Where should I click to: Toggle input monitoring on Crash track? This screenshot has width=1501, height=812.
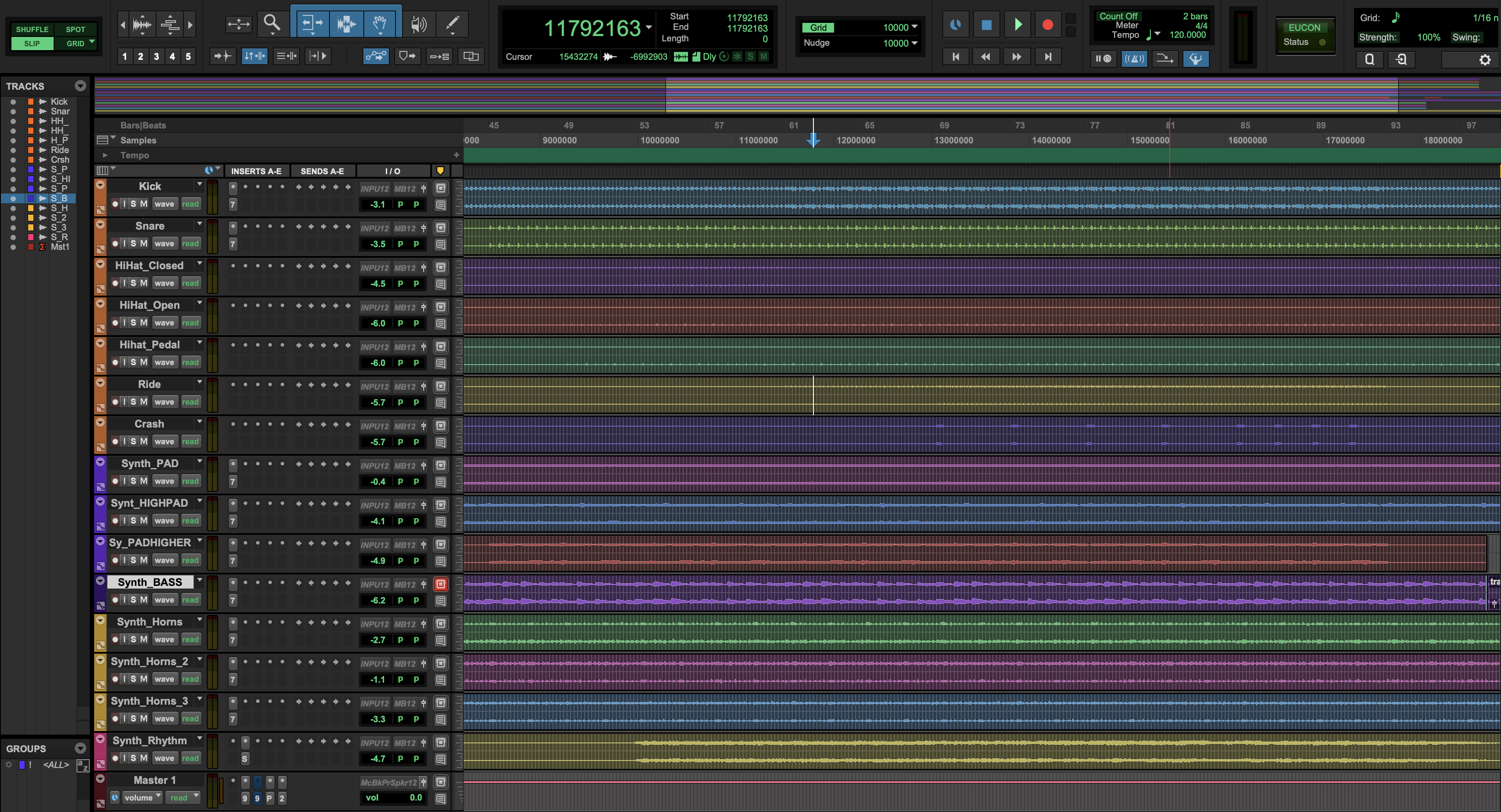[x=124, y=442]
